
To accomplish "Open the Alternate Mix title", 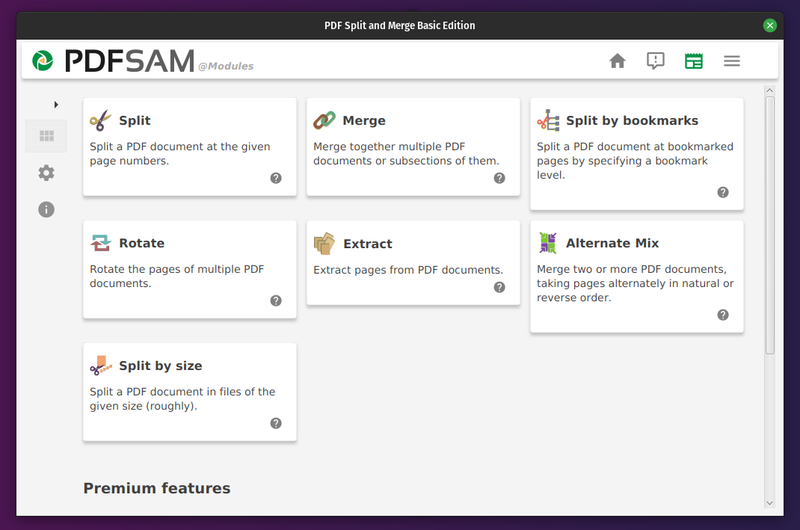I will tap(612, 243).
